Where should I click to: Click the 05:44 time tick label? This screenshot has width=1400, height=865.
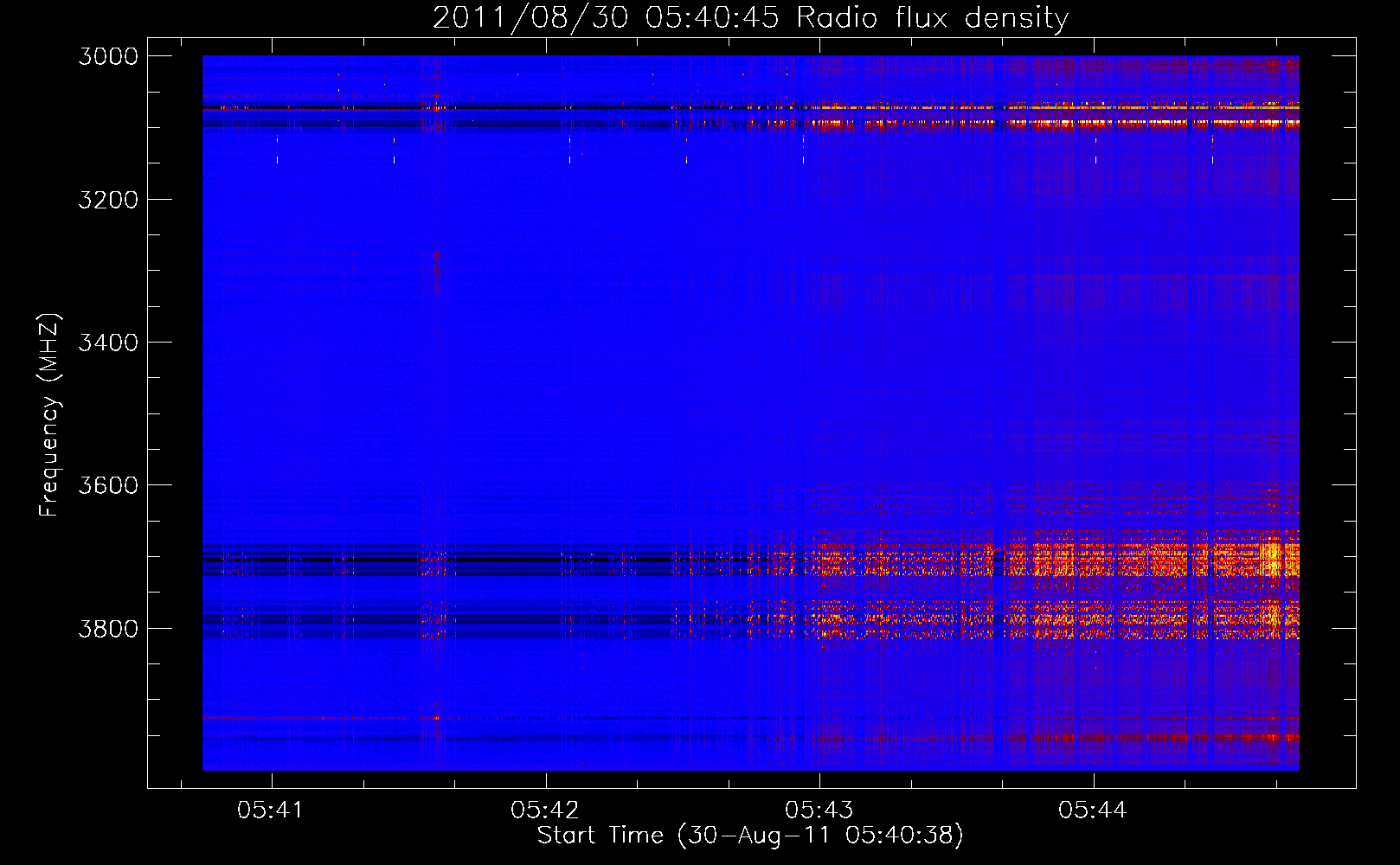point(1093,810)
